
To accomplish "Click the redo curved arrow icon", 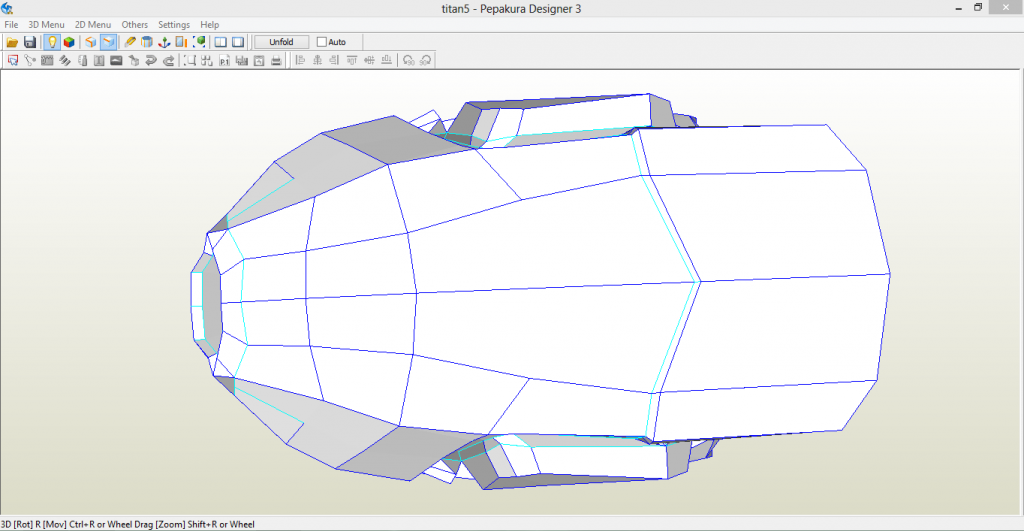I will [x=168, y=60].
